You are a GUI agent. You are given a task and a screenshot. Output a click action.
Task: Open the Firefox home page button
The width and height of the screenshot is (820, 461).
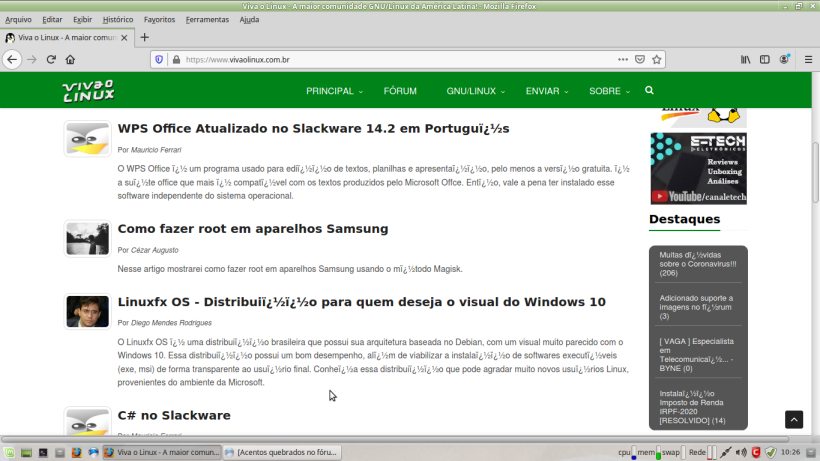(70, 60)
